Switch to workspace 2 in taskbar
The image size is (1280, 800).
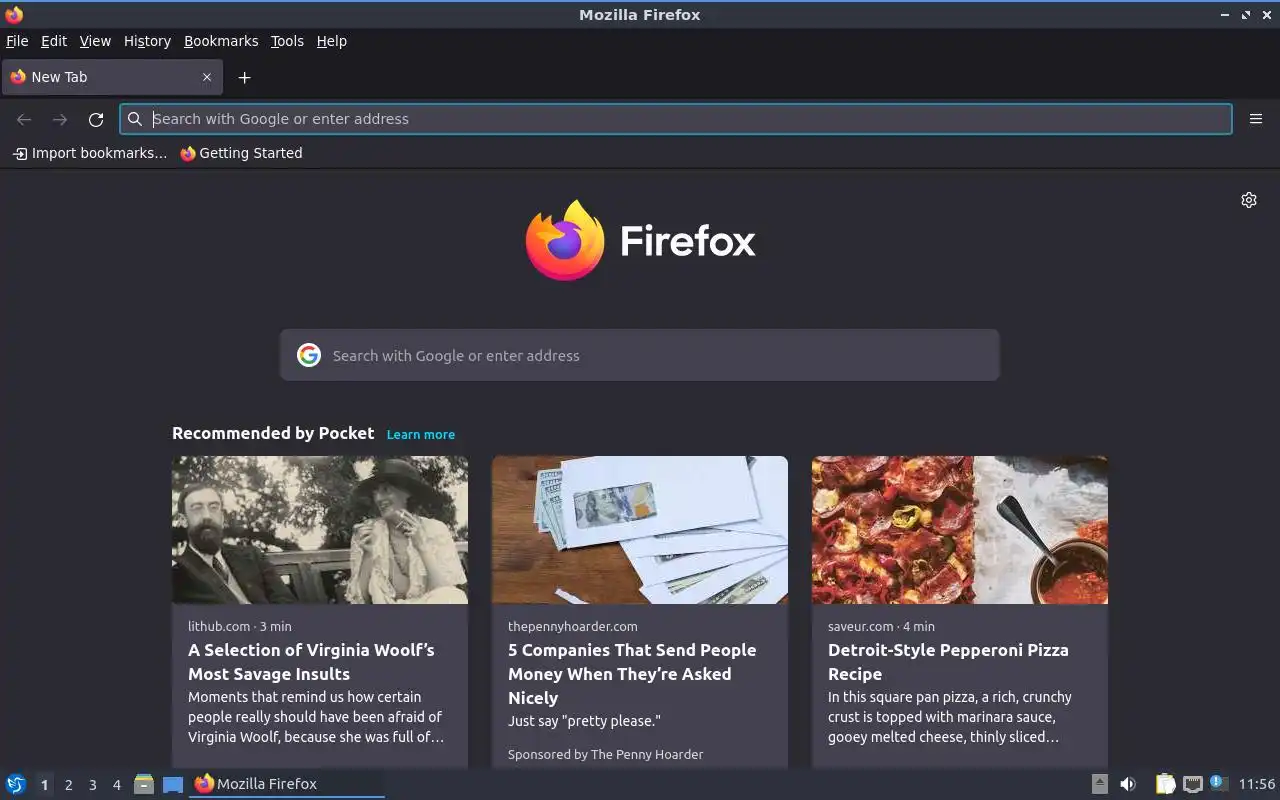click(68, 785)
